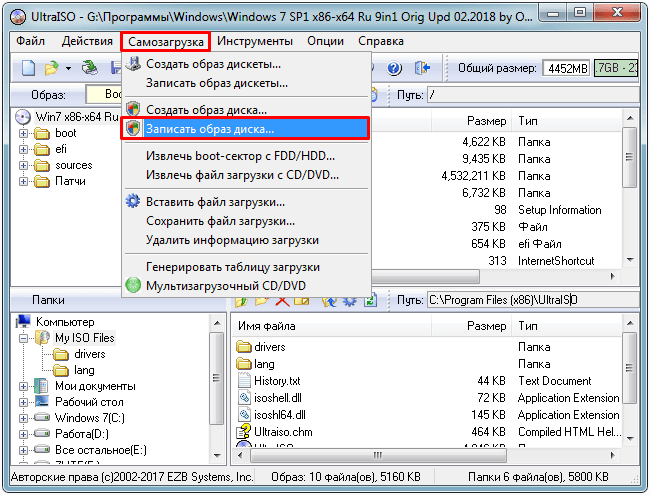
Task: Click the 4452MB total size field
Action: (567, 68)
